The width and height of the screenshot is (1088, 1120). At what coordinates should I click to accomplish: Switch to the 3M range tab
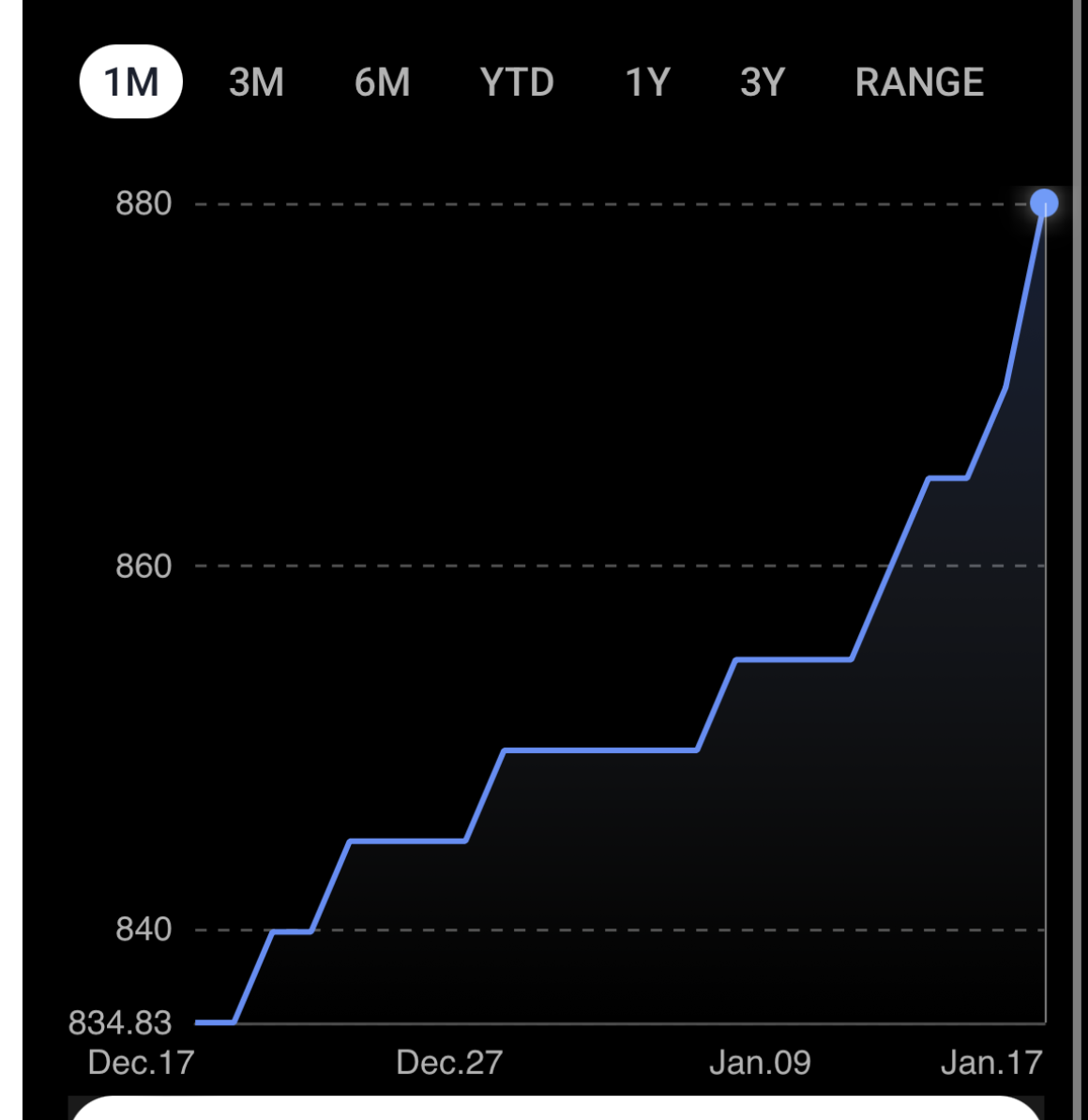(x=256, y=82)
